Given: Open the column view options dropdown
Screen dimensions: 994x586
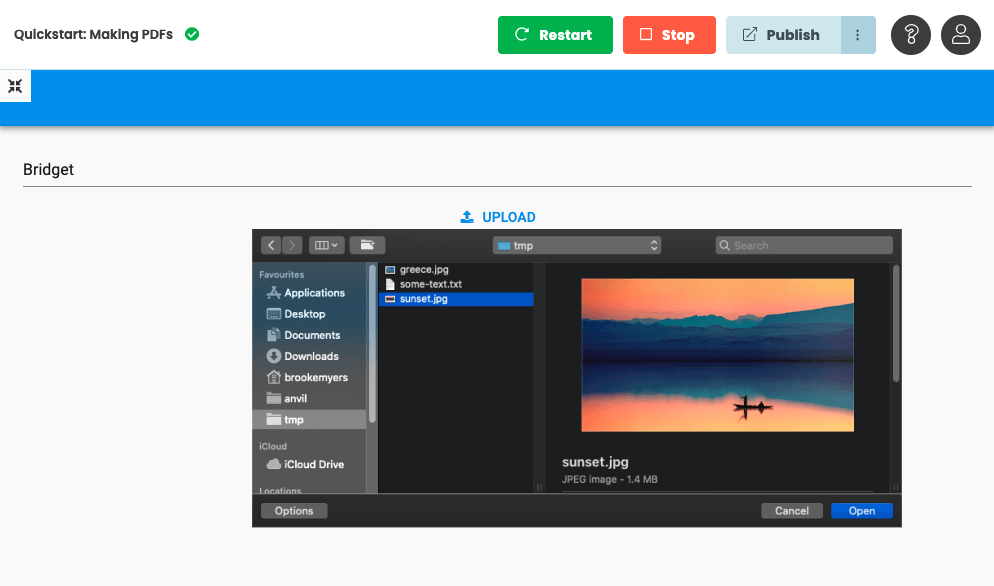Looking at the screenshot, I should [324, 245].
